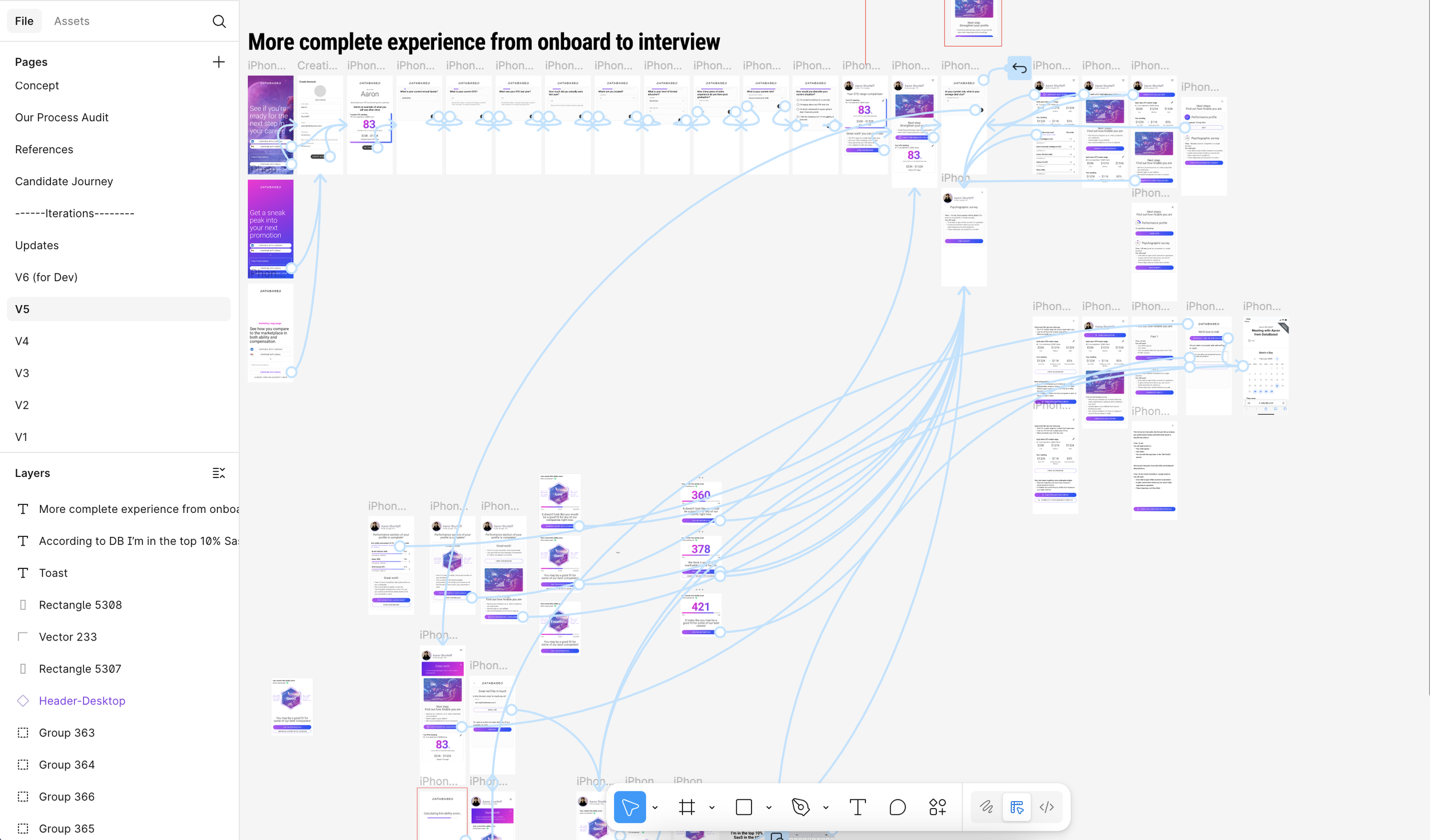Open Move tool options dropdown arrow
The width and height of the screenshot is (1430, 840).
[x=655, y=807]
